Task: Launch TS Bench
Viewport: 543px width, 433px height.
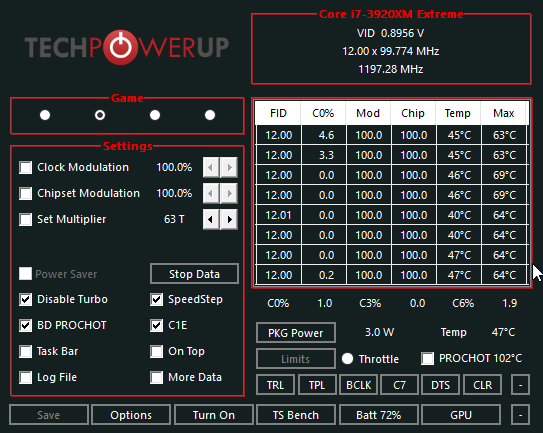Action: [296, 415]
